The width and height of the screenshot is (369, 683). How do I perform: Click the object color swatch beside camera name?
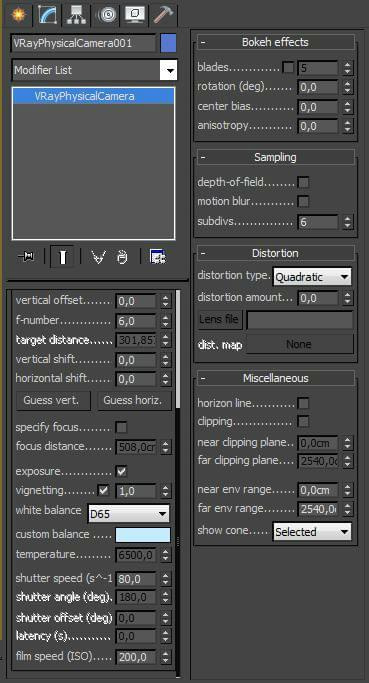[169, 44]
